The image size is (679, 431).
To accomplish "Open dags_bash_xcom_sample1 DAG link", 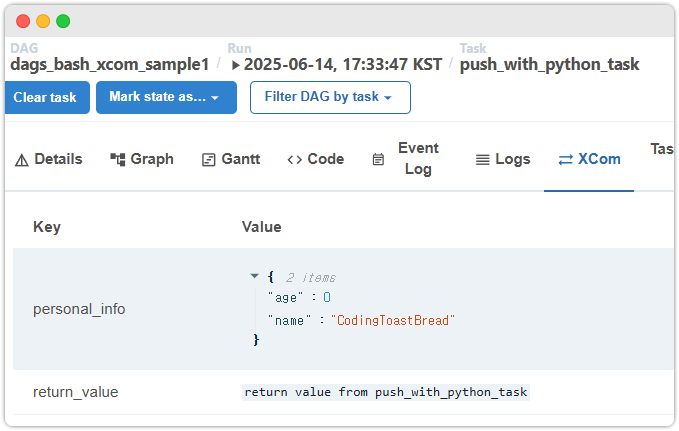I will click(x=109, y=64).
